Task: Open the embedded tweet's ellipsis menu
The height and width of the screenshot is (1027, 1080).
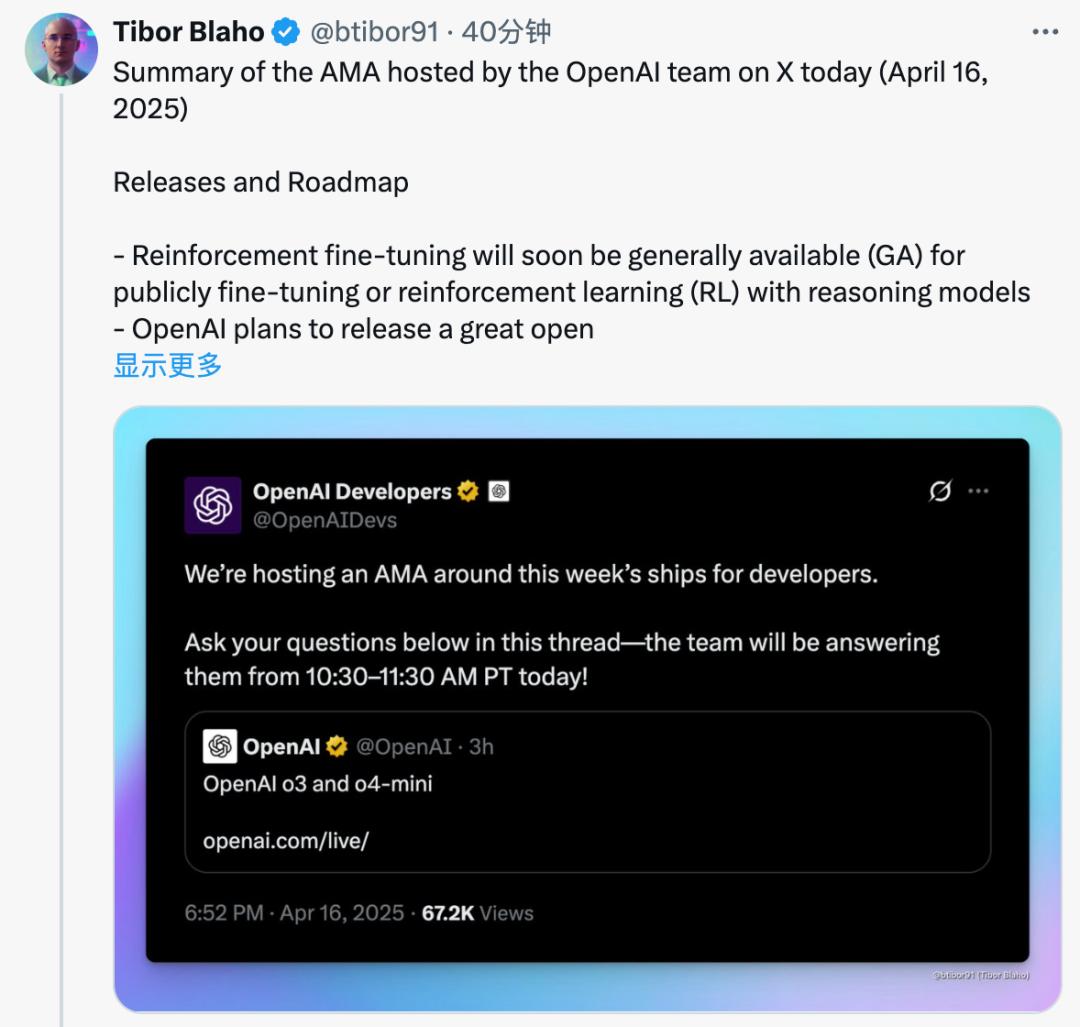Action: (978, 491)
